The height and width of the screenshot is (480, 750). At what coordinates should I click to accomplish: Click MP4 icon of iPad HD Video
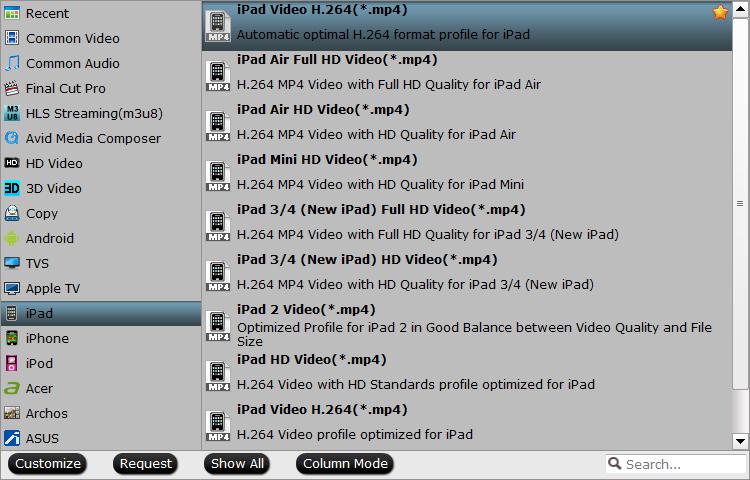coord(218,376)
